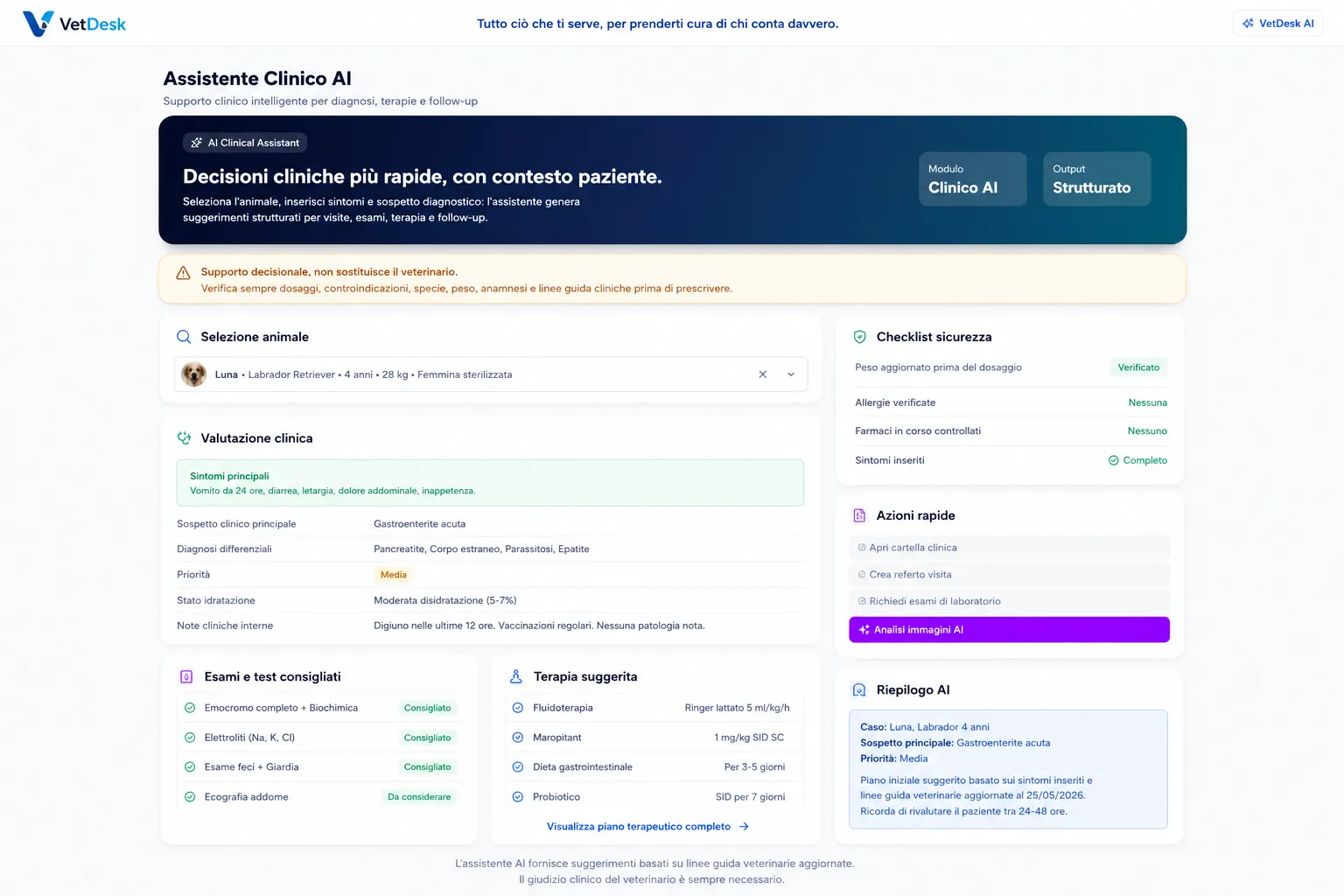1344x896 pixels.
Task: Toggle check for Maropitant
Action: (518, 738)
